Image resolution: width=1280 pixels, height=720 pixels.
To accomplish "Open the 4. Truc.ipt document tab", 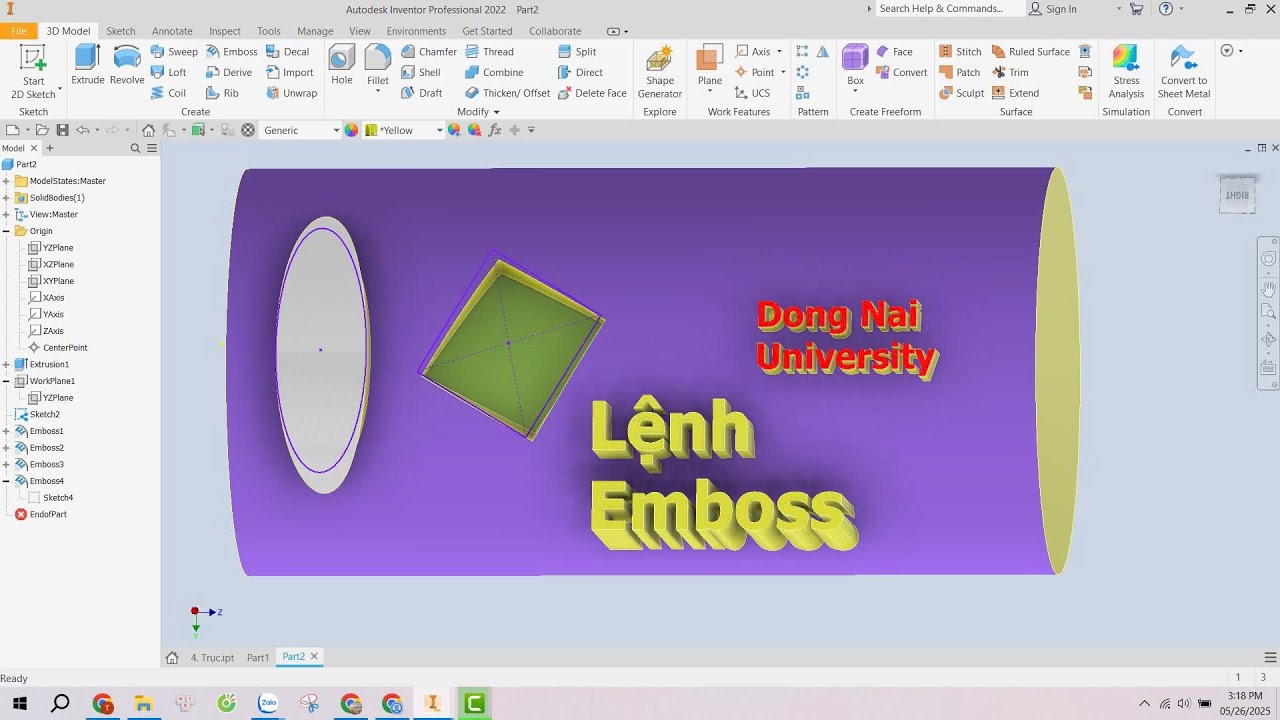I will pos(212,658).
